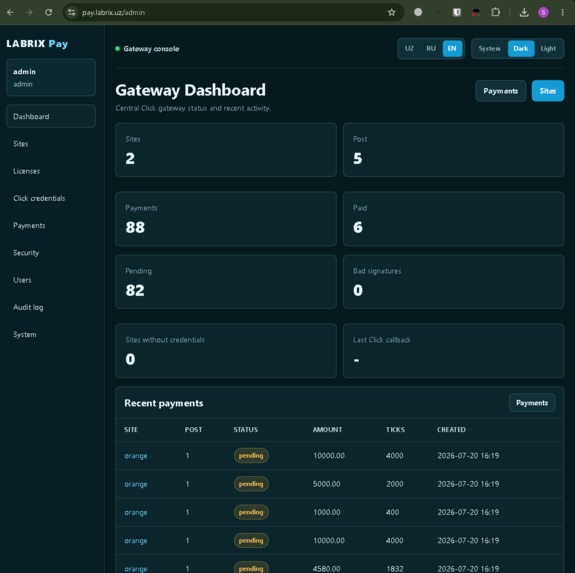Image resolution: width=575 pixels, height=573 pixels.
Task: Open Security in the sidebar
Action: click(51, 253)
